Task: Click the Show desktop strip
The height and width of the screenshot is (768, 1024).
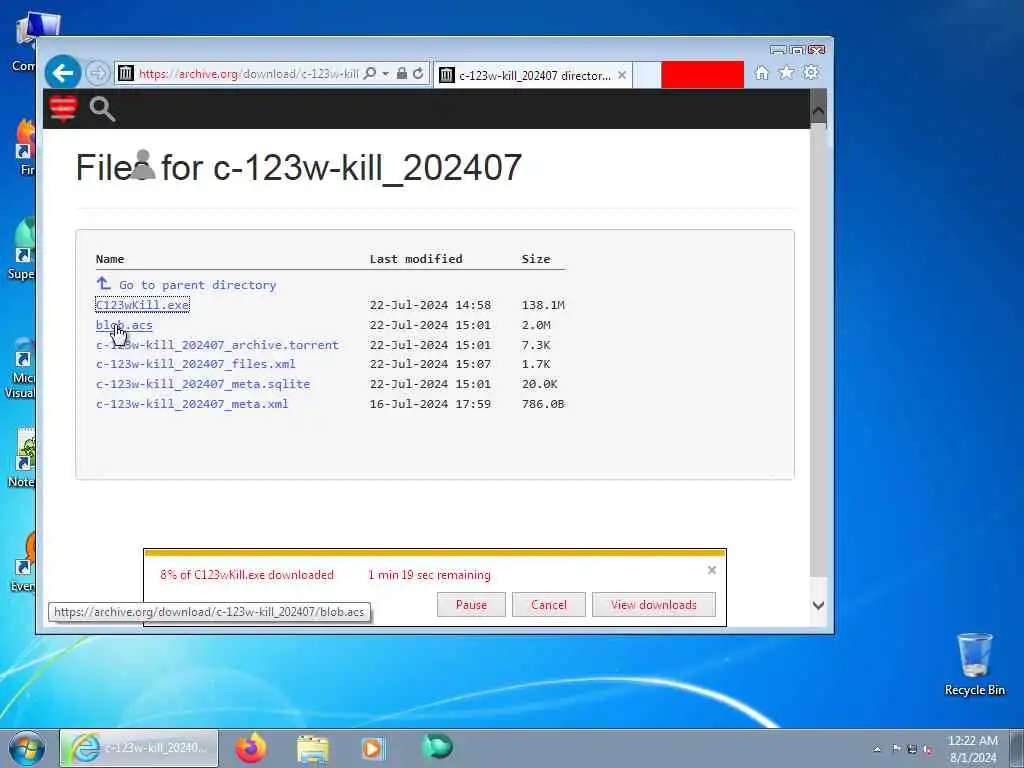Action: [x=1017, y=748]
